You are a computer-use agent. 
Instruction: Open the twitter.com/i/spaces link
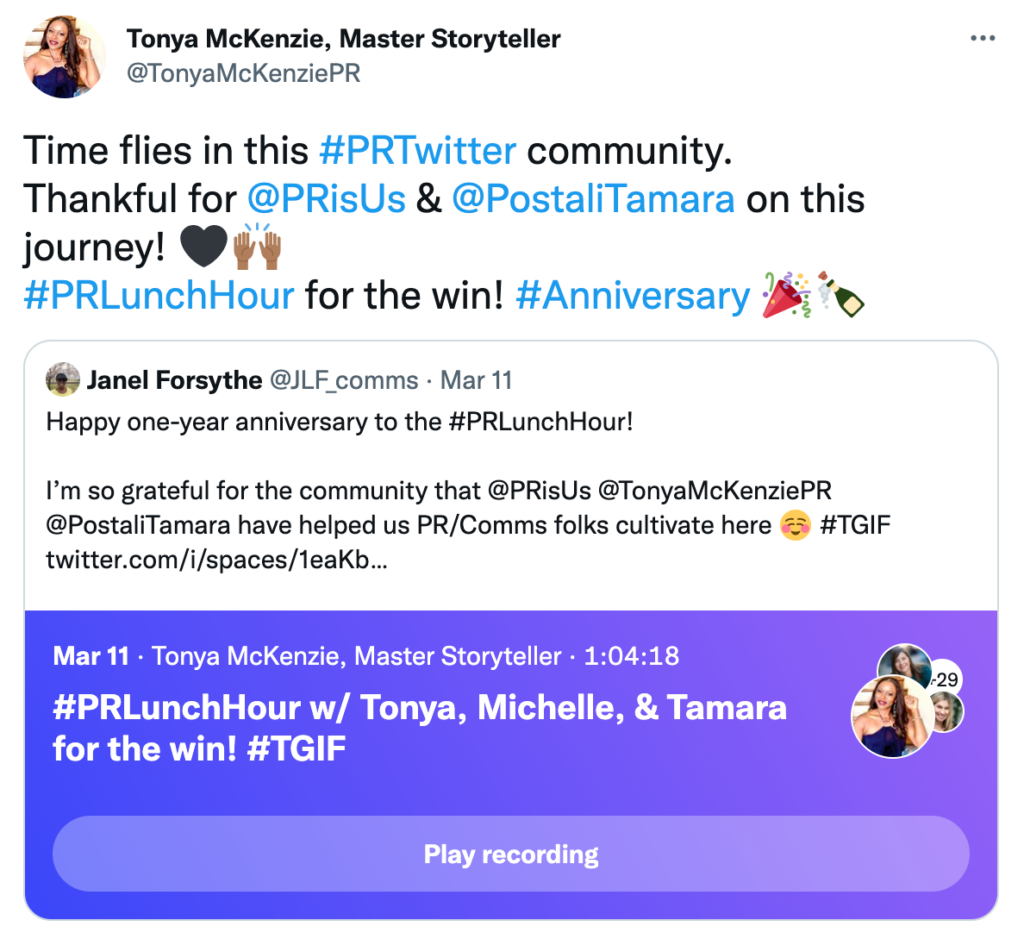(216, 560)
